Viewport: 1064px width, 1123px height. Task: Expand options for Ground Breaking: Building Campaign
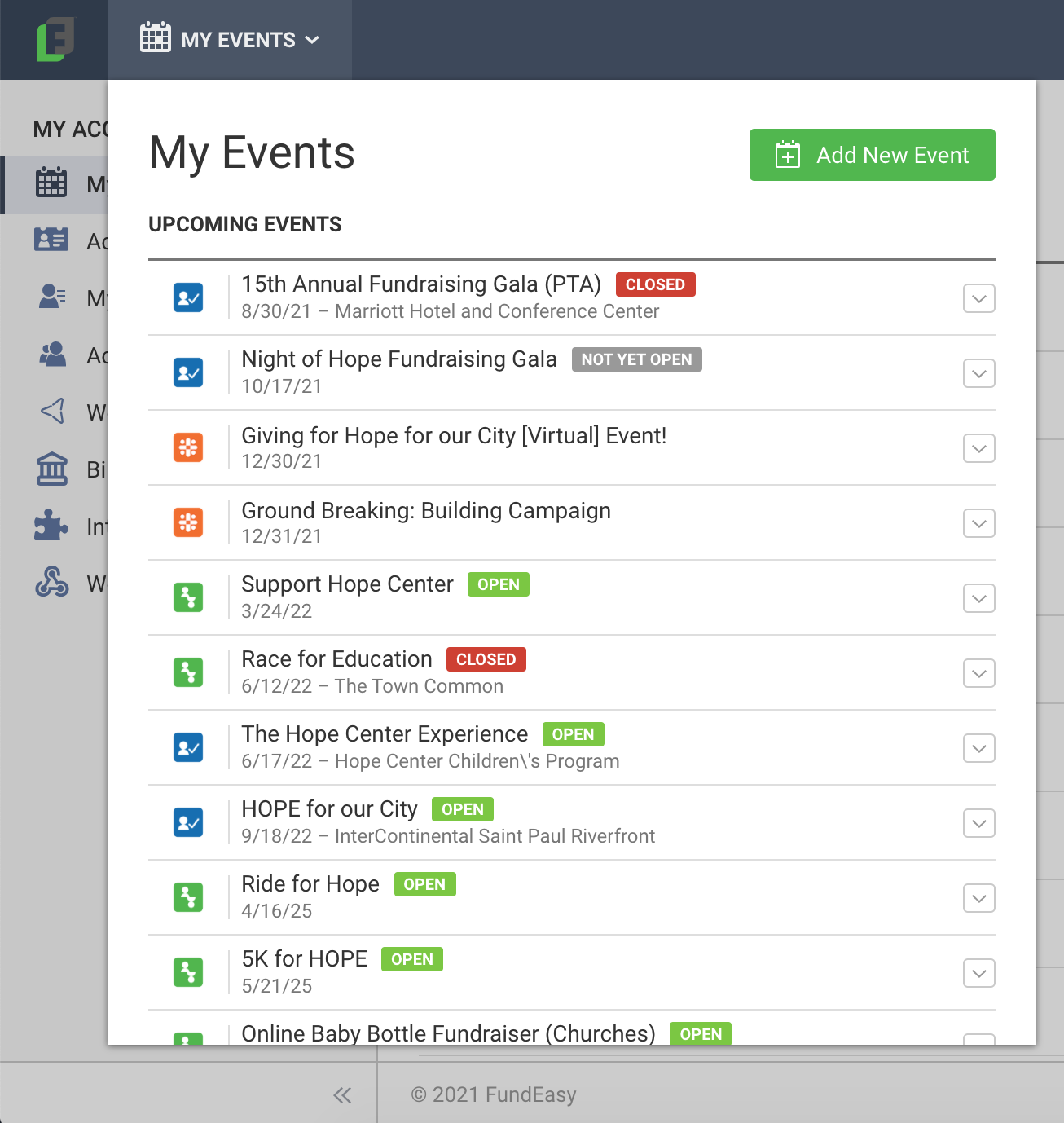[979, 523]
